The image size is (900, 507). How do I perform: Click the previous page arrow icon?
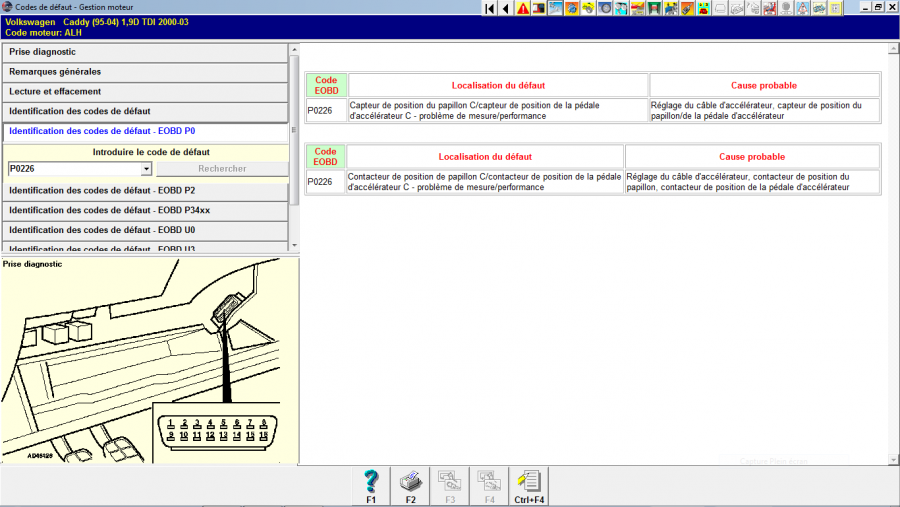click(x=506, y=8)
